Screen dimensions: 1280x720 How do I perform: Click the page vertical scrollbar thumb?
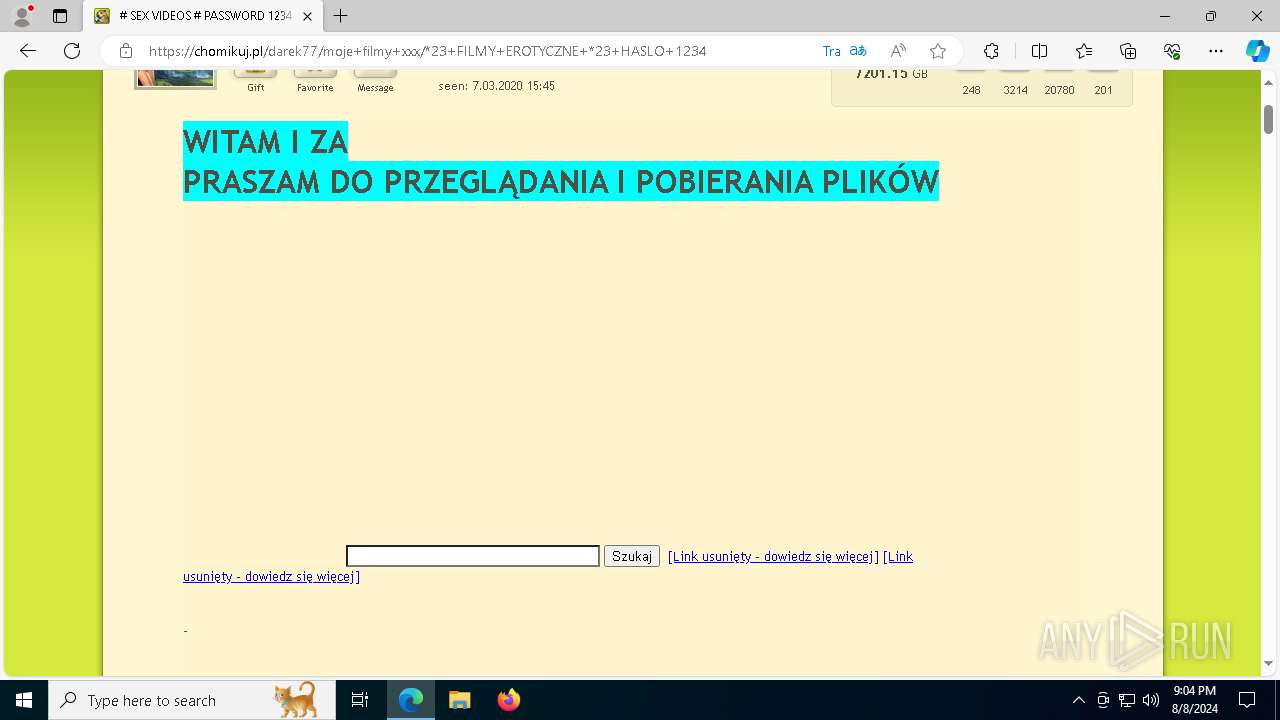pos(1268,118)
